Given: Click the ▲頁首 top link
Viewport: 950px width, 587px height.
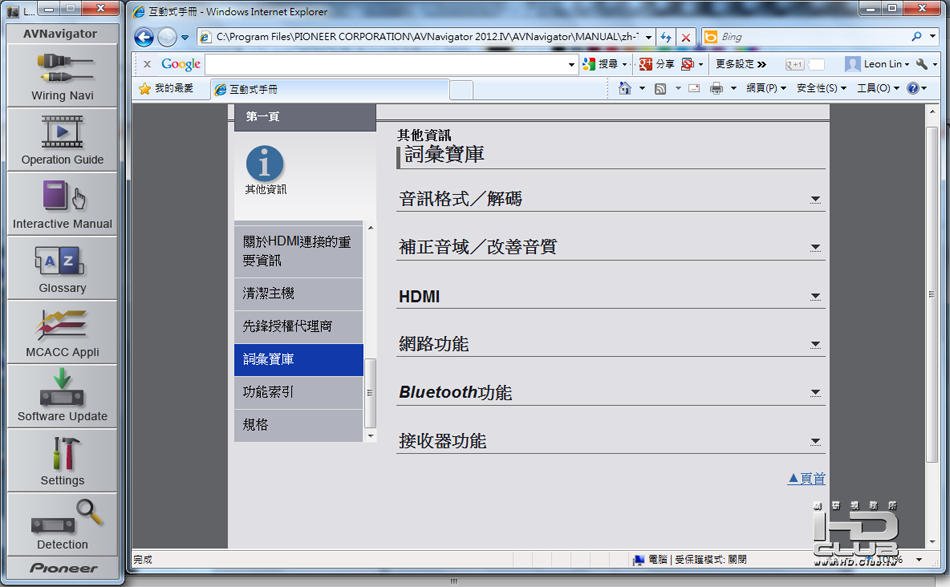Looking at the screenshot, I should [x=806, y=479].
